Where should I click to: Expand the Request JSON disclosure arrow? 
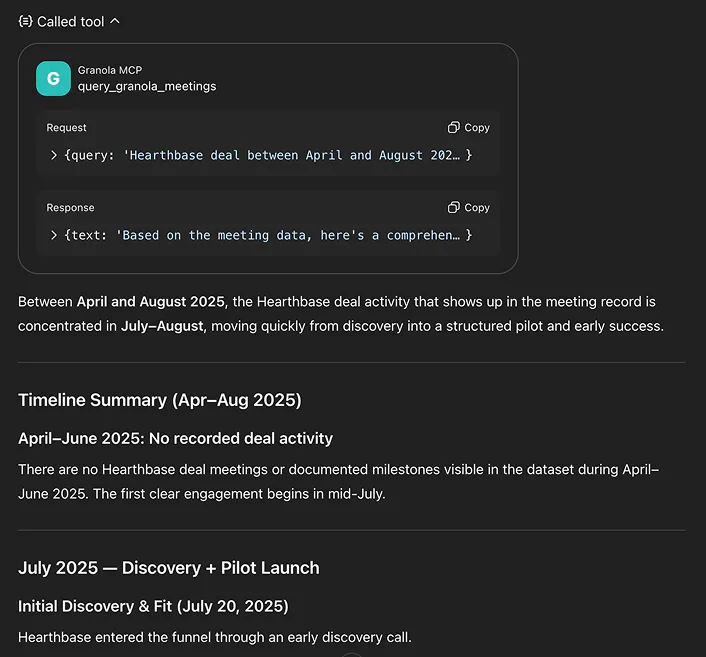point(54,156)
